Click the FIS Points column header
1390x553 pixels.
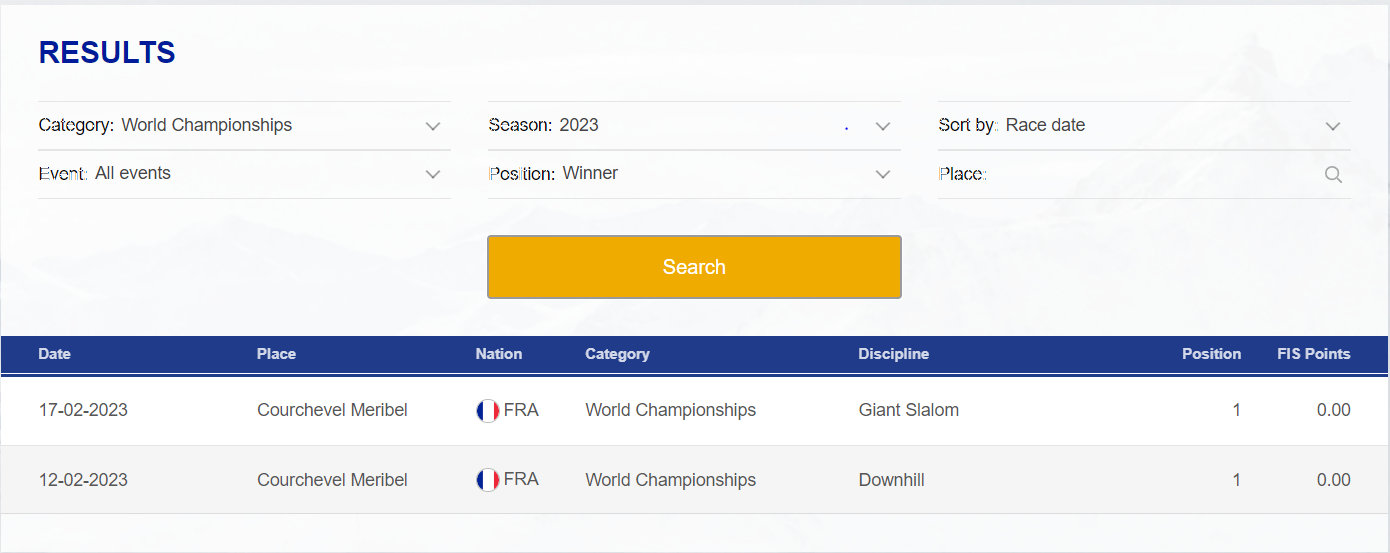pos(1314,354)
